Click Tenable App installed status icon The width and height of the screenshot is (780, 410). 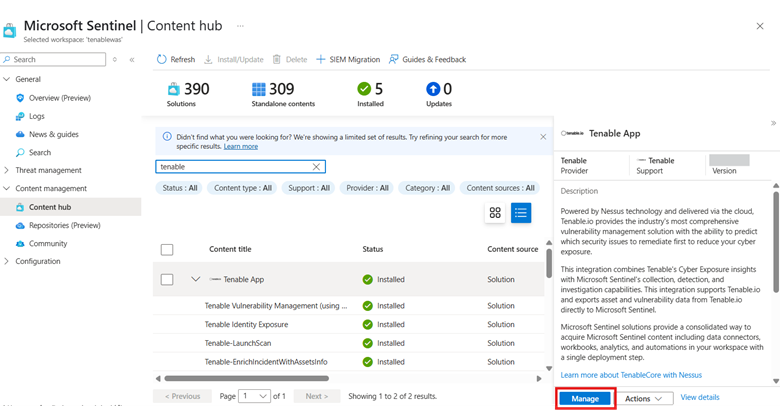point(368,279)
